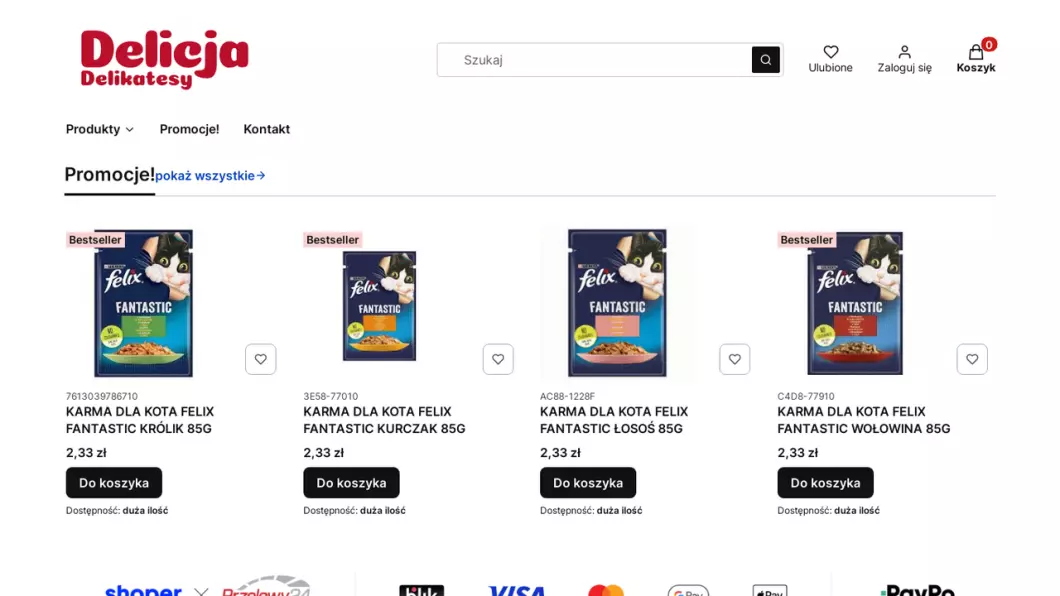Viewport: 1060px width, 596px height.
Task: Open Zaloguj się account icon
Action: (x=904, y=52)
